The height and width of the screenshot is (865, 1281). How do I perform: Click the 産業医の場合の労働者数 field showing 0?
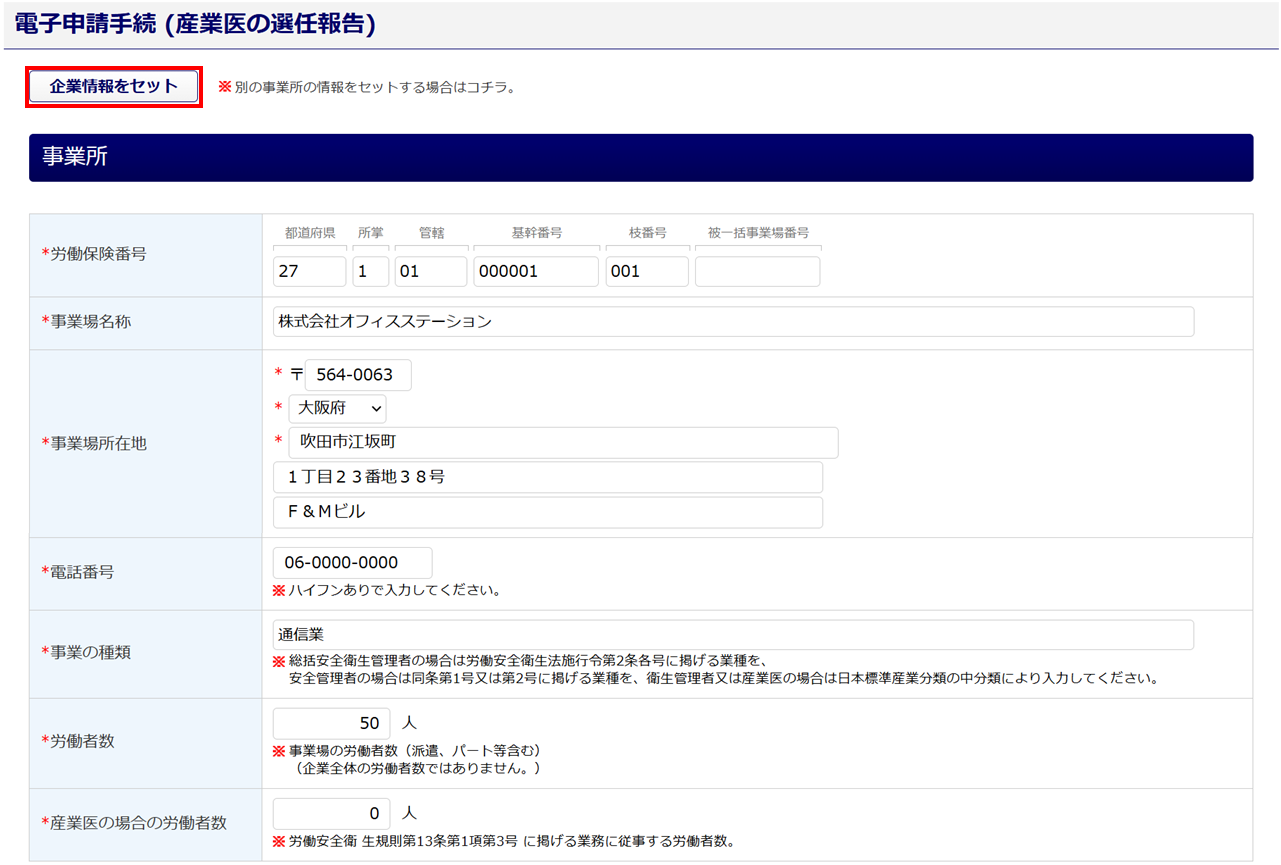tap(331, 813)
